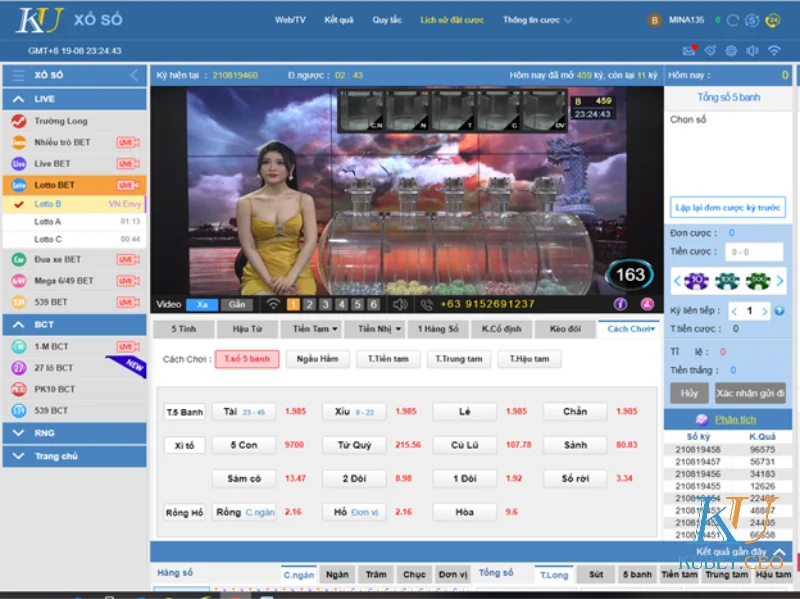The image size is (800, 599).
Task: Open the 24-hour customer service icon
Action: click(773, 20)
